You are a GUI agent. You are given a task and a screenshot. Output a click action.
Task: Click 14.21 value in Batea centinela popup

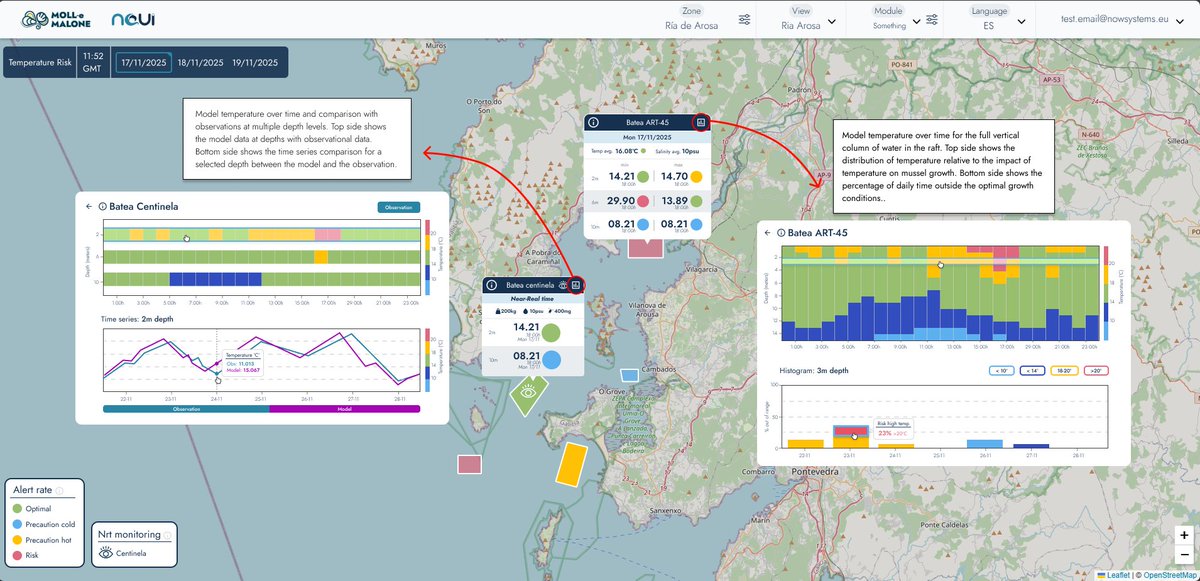pyautogui.click(x=525, y=326)
